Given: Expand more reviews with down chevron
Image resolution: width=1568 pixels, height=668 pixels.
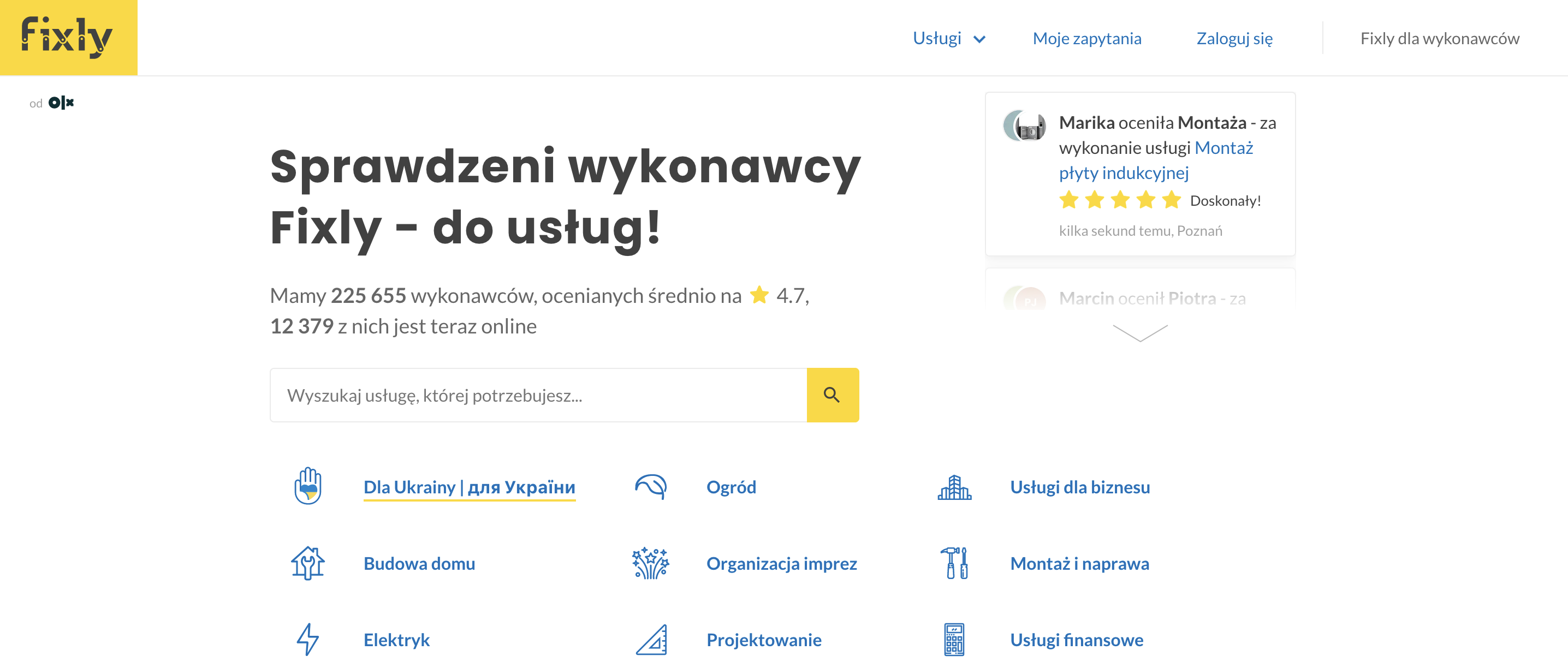Looking at the screenshot, I should [1139, 333].
